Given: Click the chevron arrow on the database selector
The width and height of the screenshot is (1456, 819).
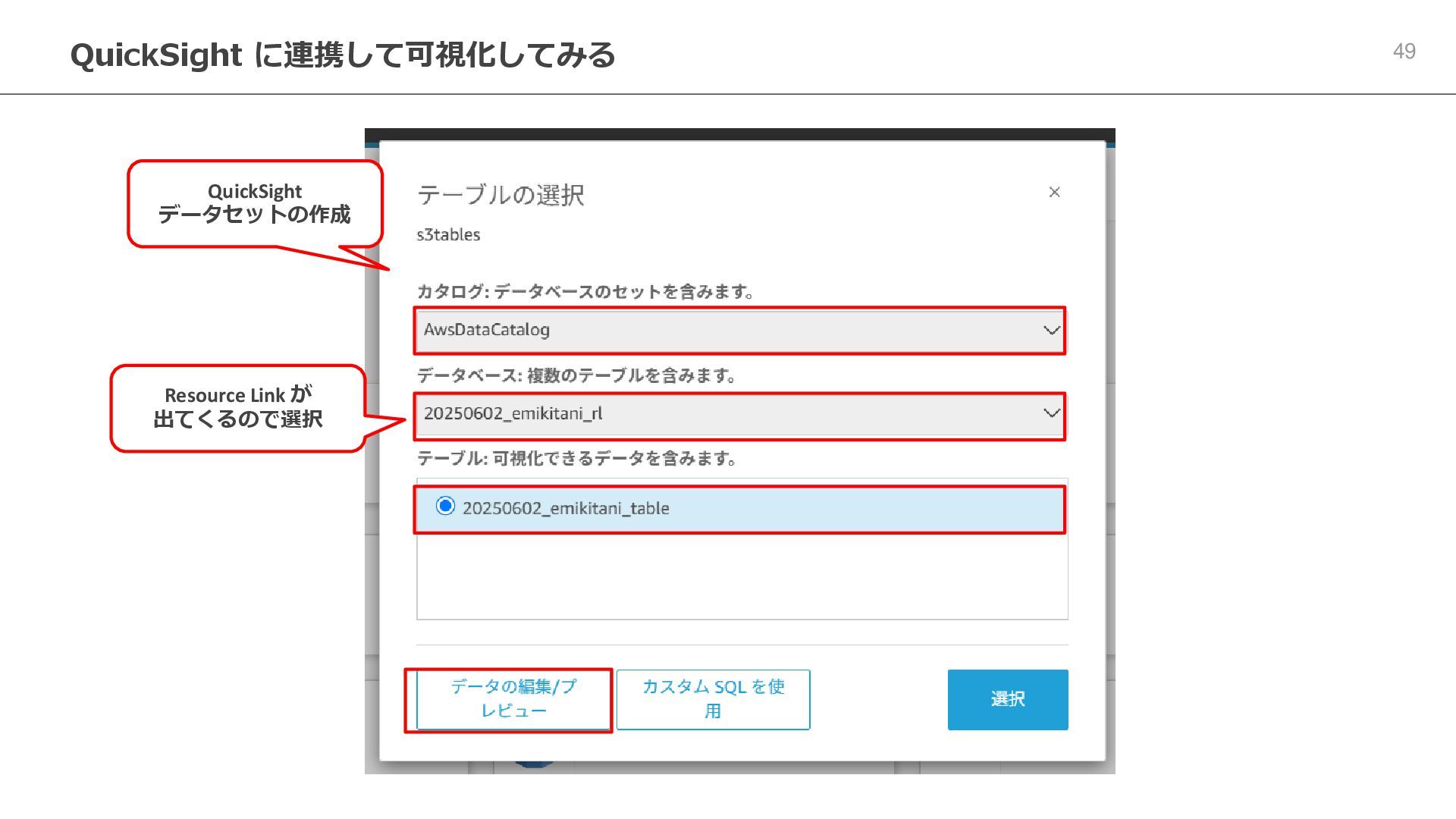Looking at the screenshot, I should click(x=1051, y=413).
